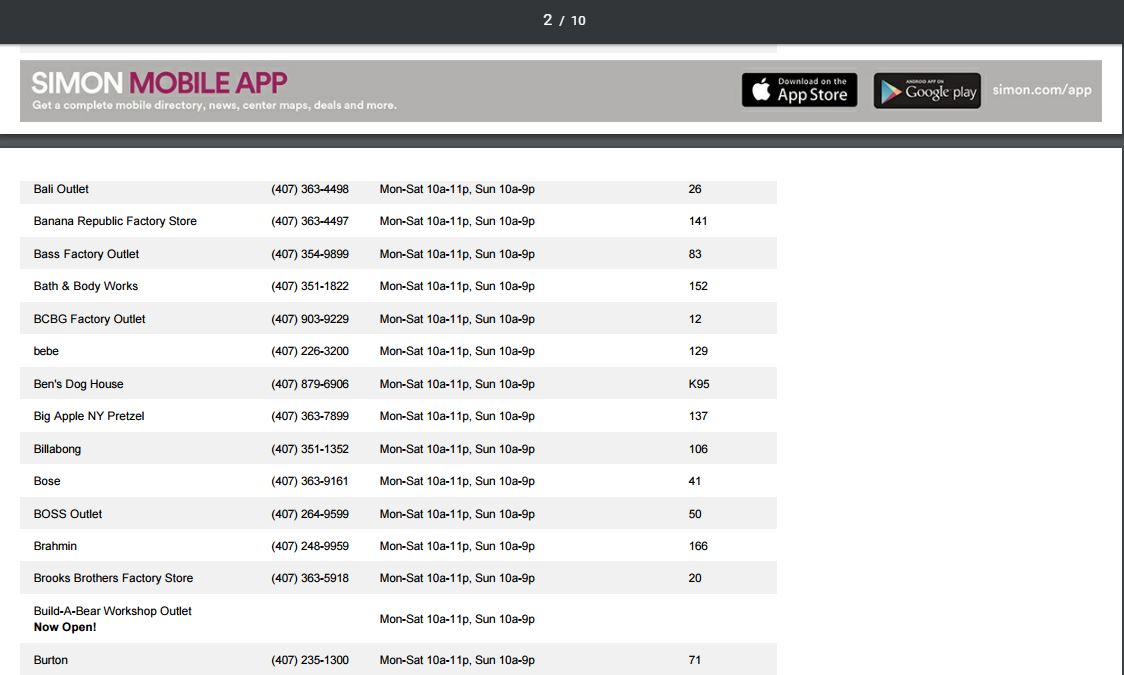Viewport: 1124px width, 675px height.
Task: Select the Bass Factory Outlet row name
Action: 86,254
